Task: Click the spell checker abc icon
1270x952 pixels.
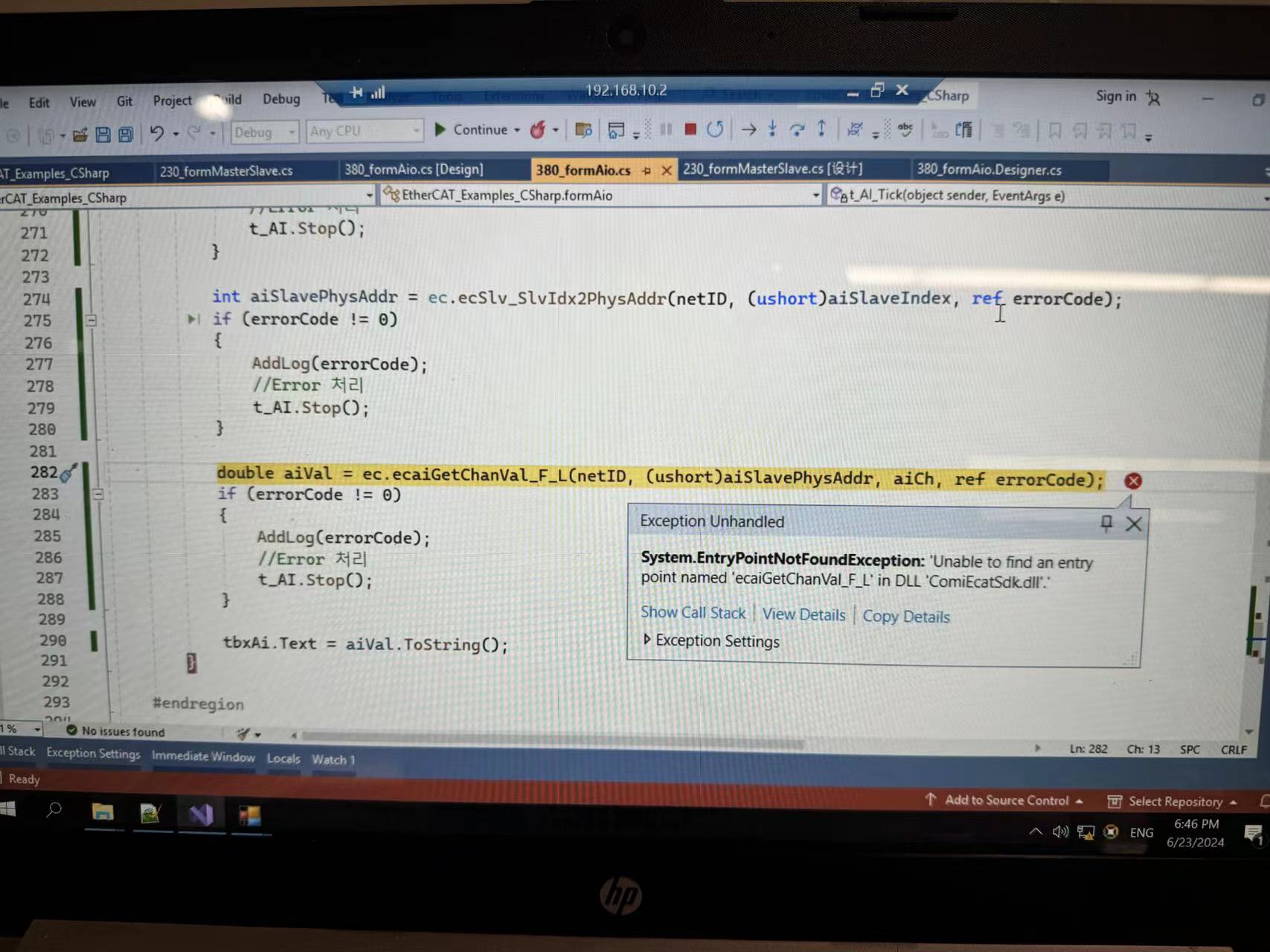Action: [905, 129]
